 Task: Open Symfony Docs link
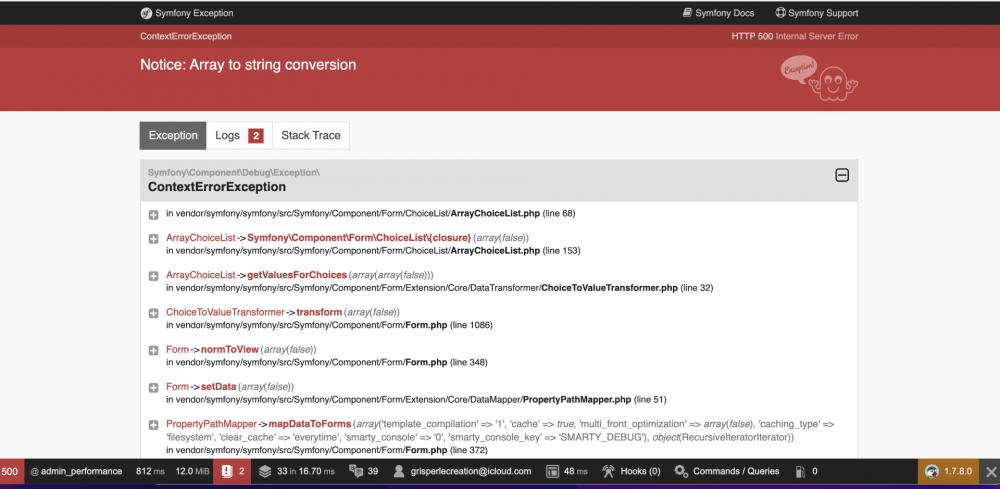tap(718, 13)
